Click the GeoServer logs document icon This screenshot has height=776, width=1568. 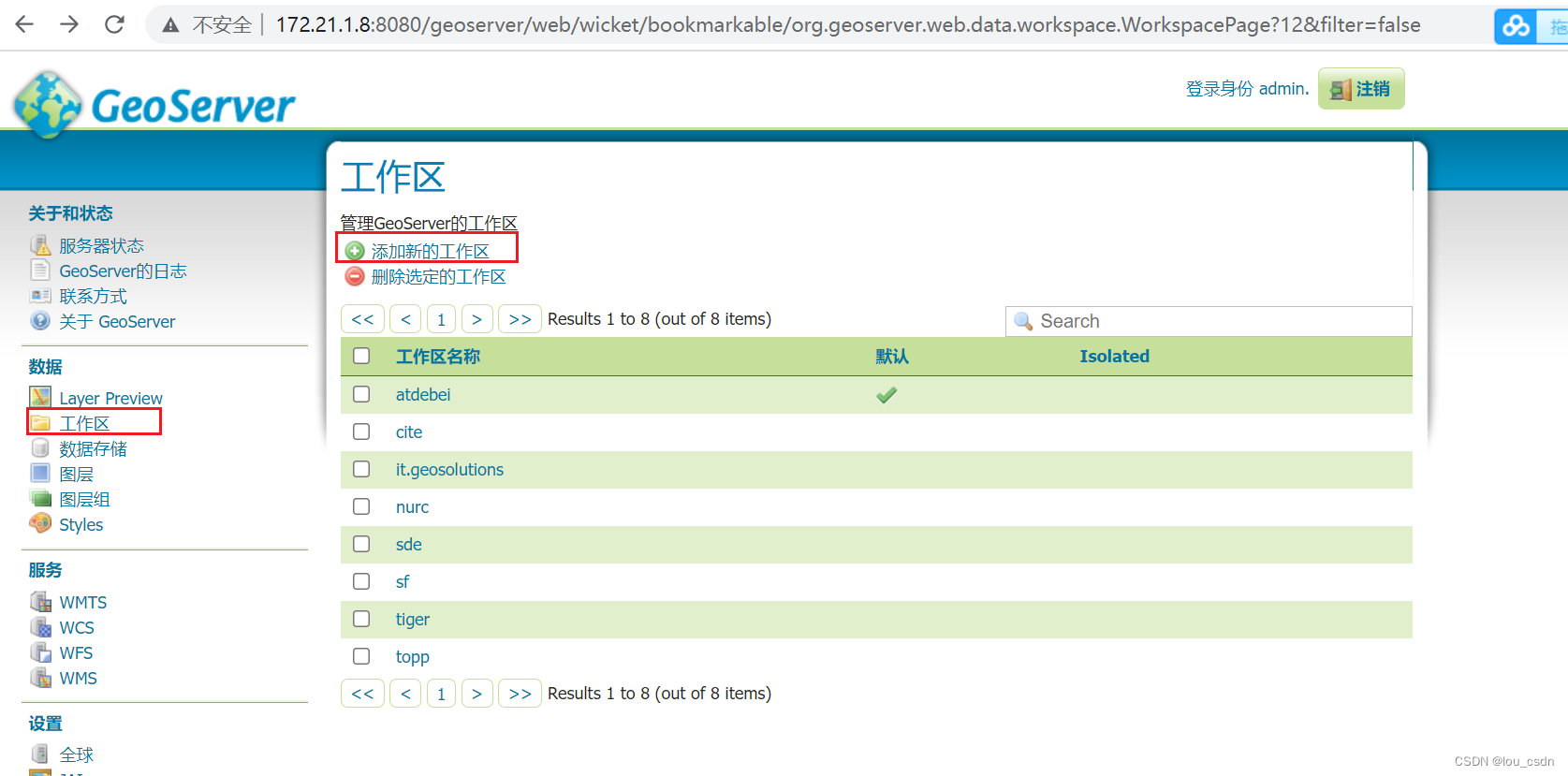pos(40,271)
